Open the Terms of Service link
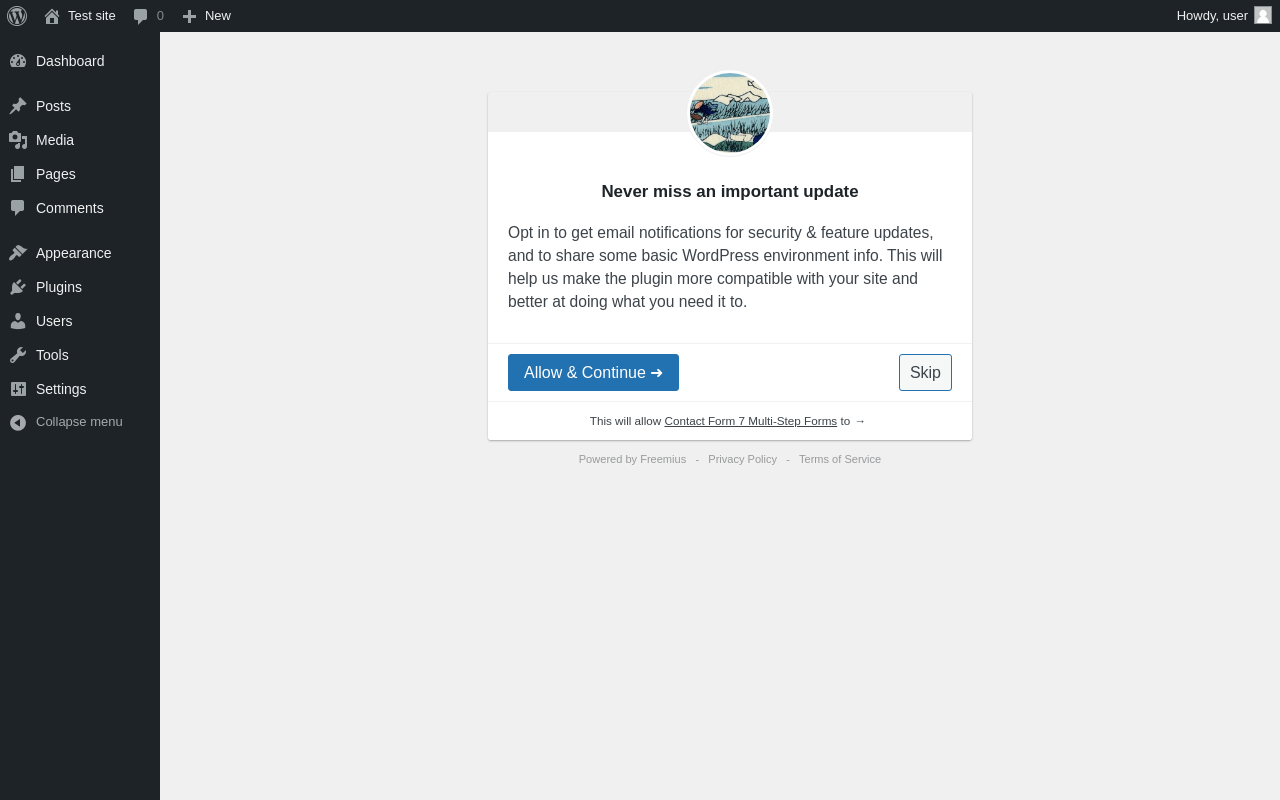The width and height of the screenshot is (1280, 800). 840,459
